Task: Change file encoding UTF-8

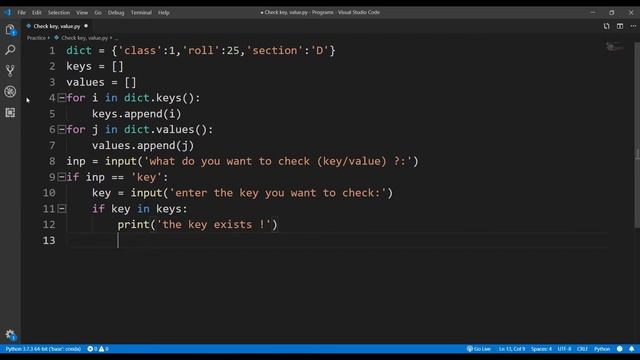Action: click(564, 349)
